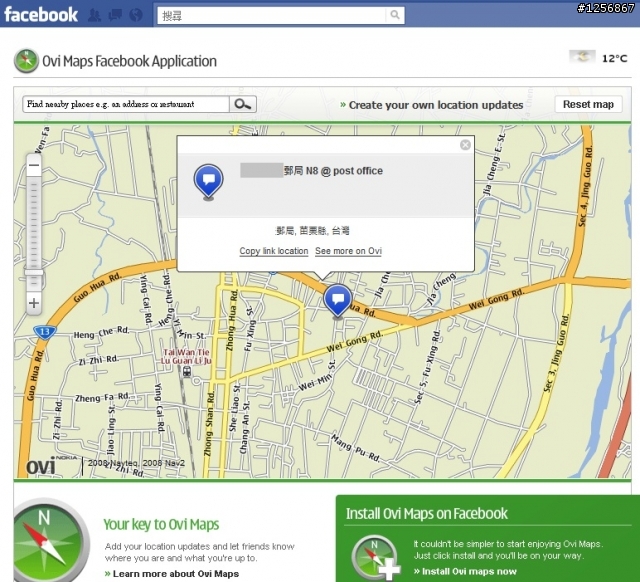Click the blue location marker on map
640x582 pixels.
coord(338,301)
